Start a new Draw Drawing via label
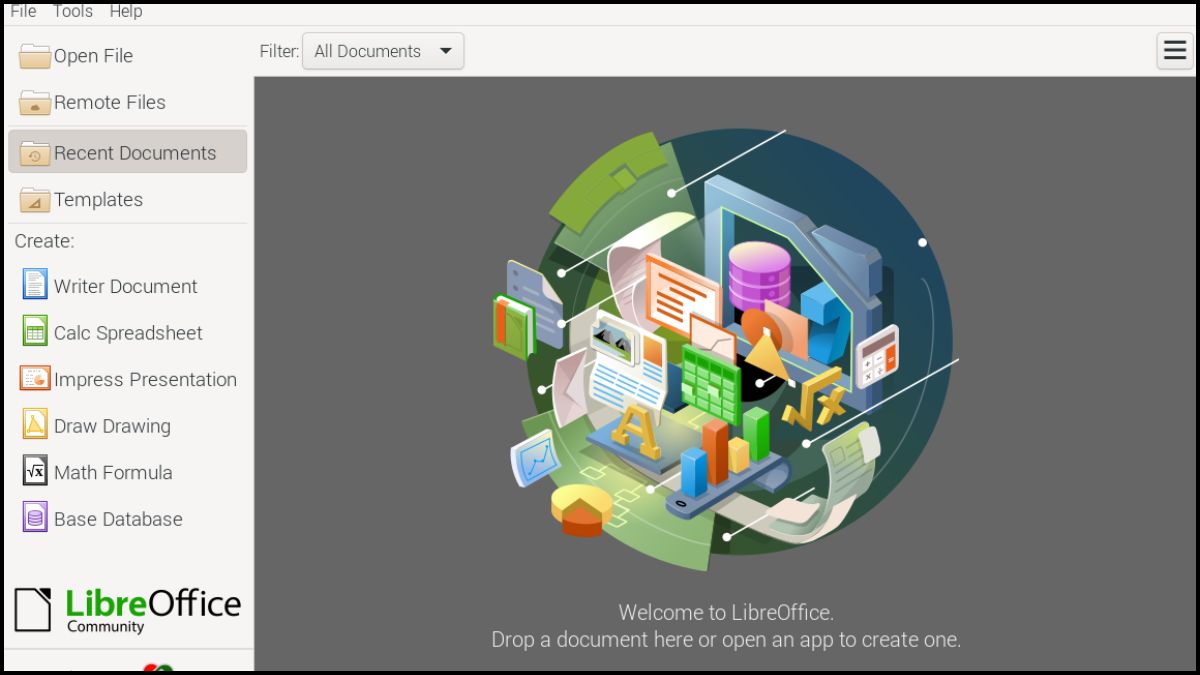The image size is (1200, 675). pos(112,426)
